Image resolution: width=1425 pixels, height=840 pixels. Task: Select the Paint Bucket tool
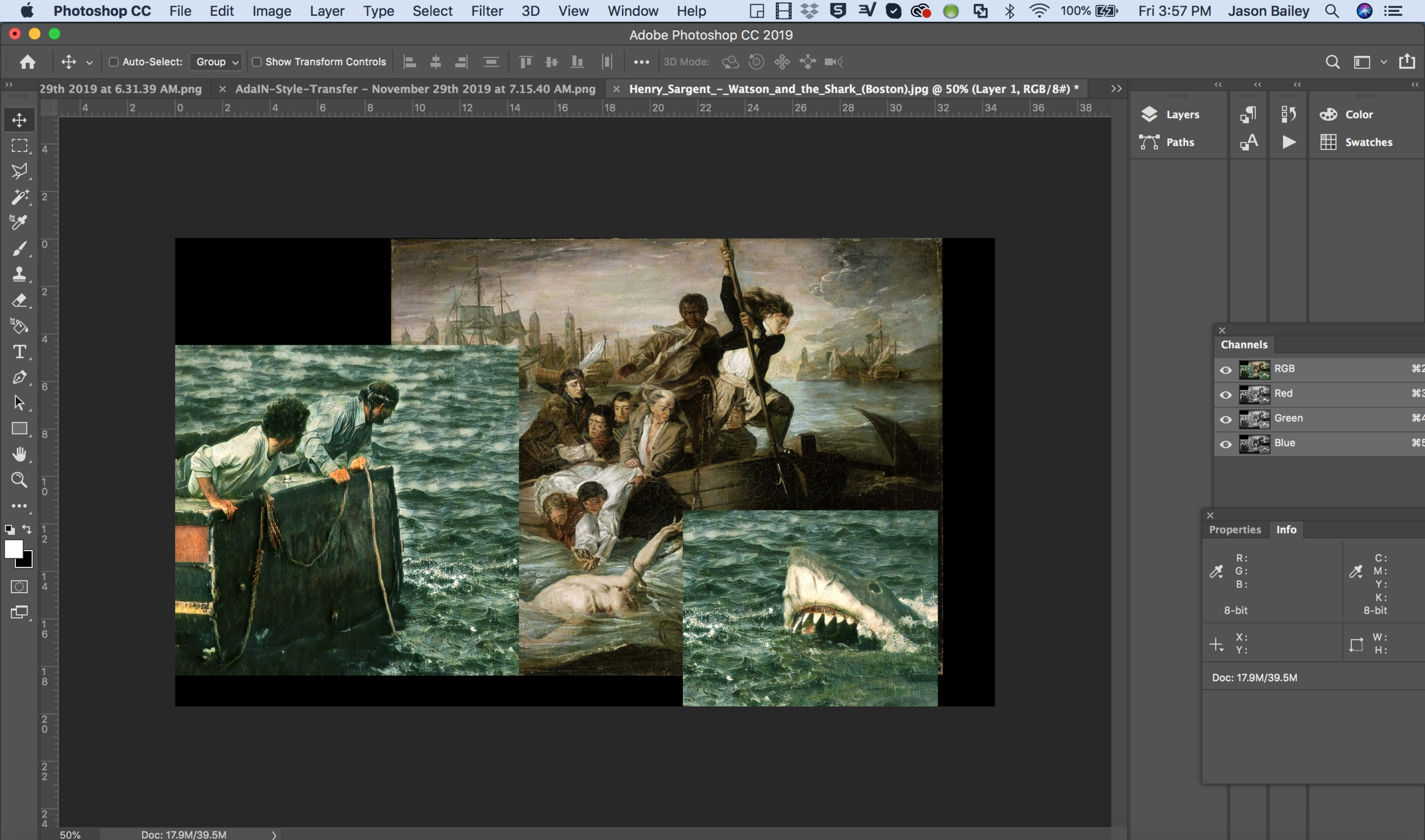pos(19,326)
